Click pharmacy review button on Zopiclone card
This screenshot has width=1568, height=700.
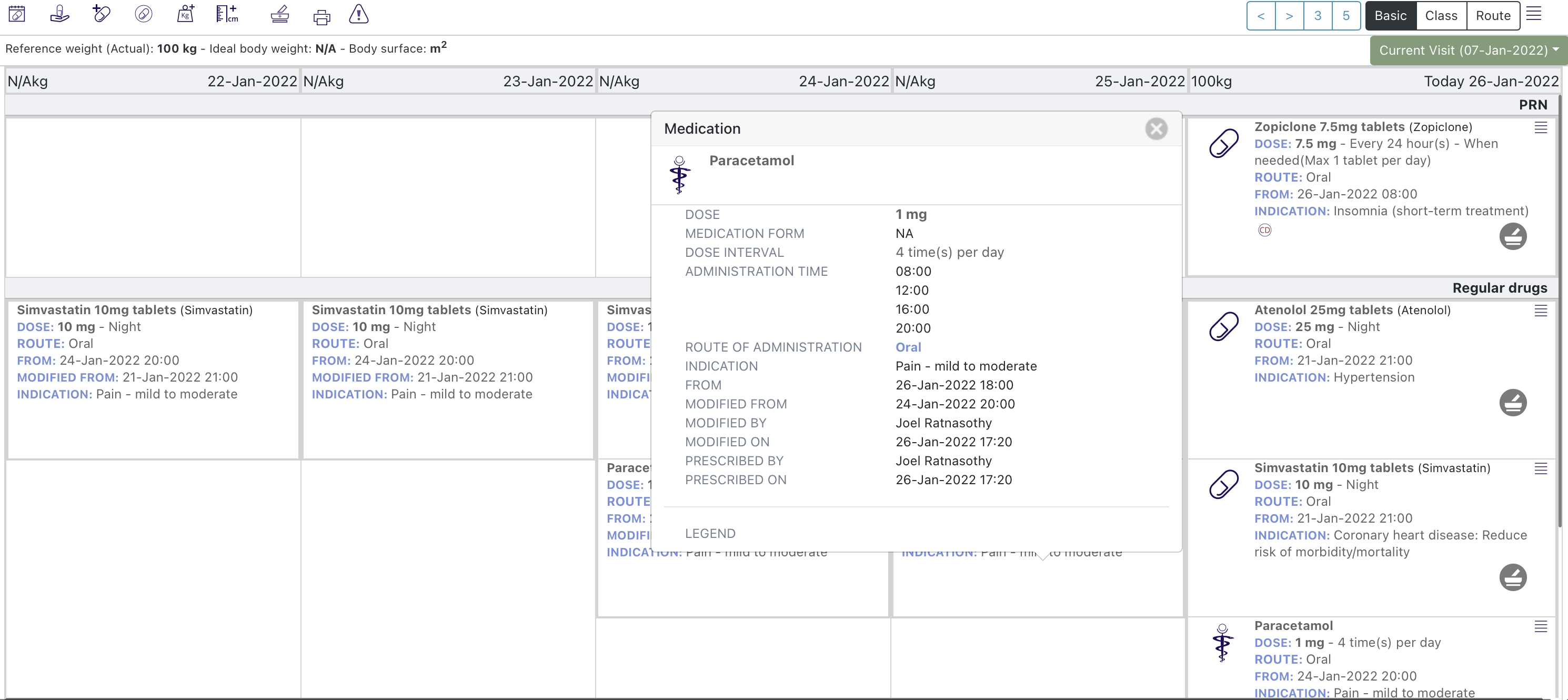point(1512,236)
